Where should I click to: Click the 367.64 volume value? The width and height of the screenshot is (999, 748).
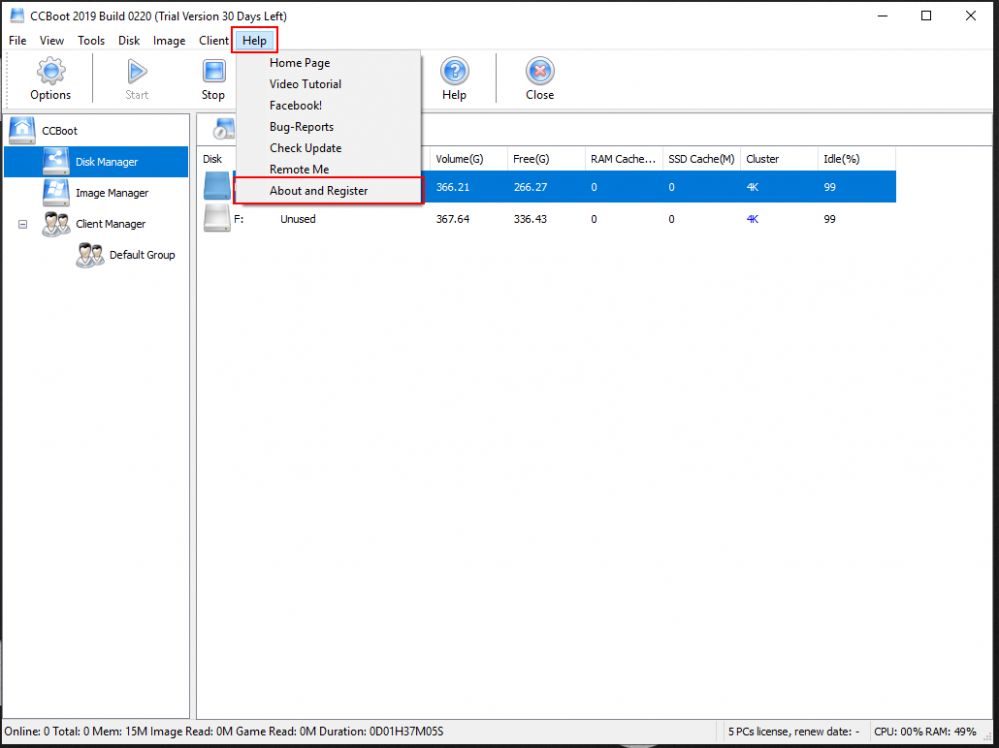[452, 219]
